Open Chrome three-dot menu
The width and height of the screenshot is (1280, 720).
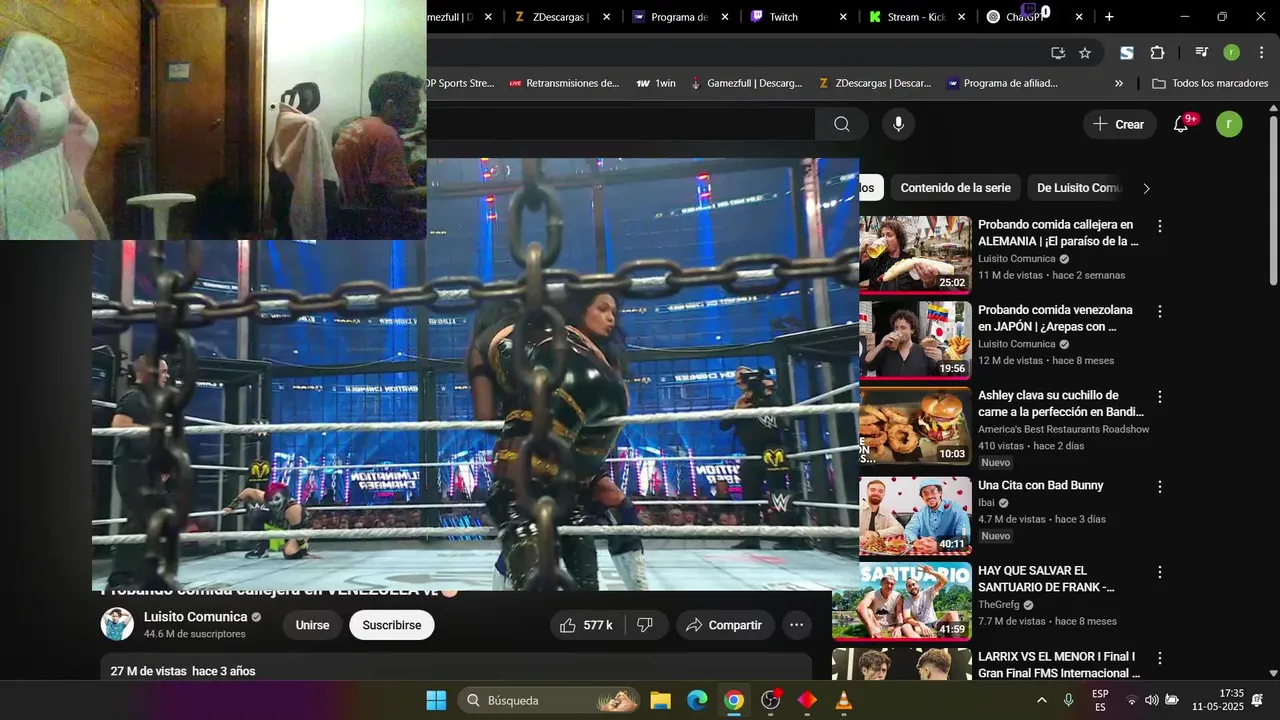[1259, 52]
